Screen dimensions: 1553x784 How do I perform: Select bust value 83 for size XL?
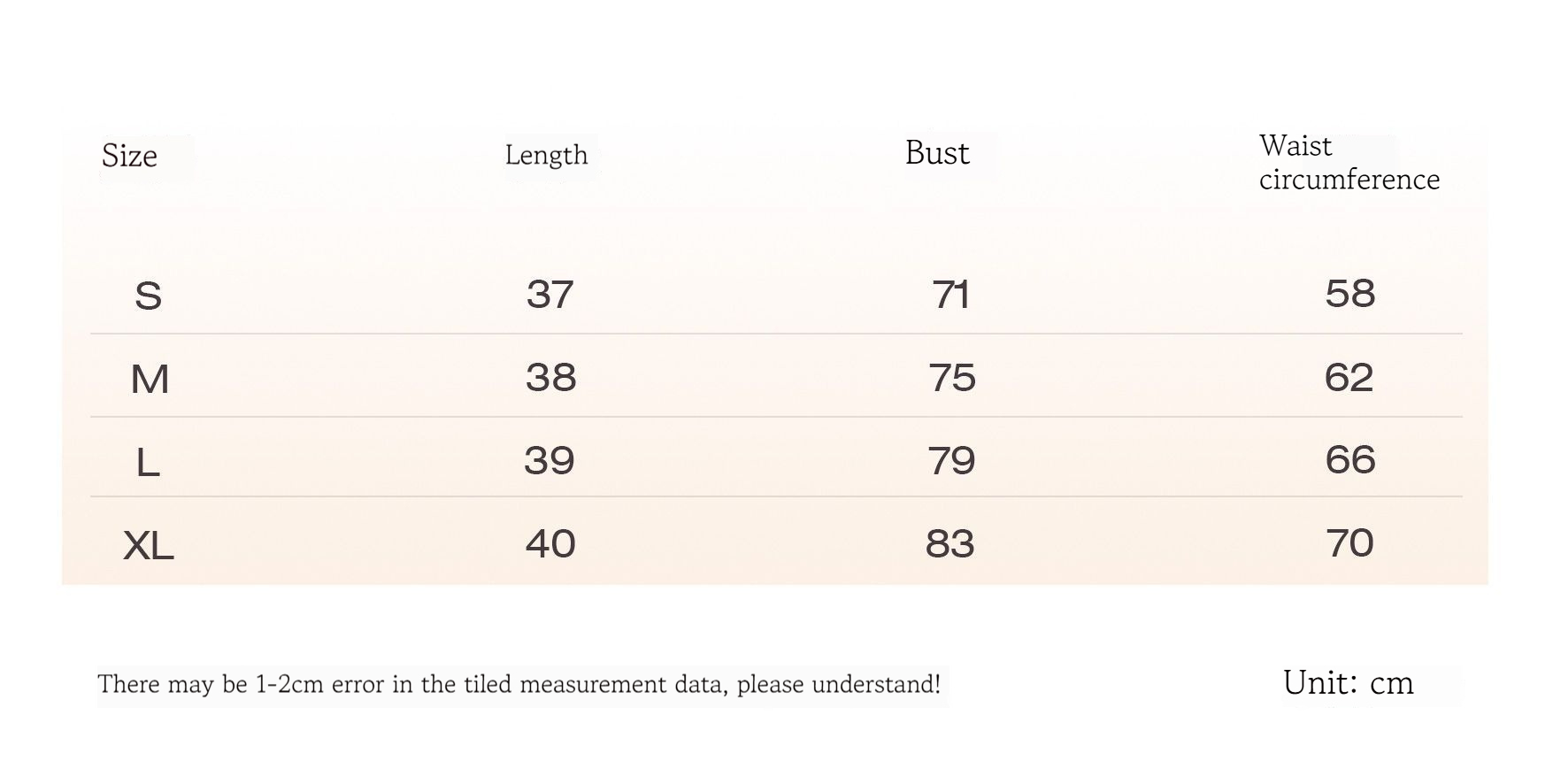[x=949, y=543]
